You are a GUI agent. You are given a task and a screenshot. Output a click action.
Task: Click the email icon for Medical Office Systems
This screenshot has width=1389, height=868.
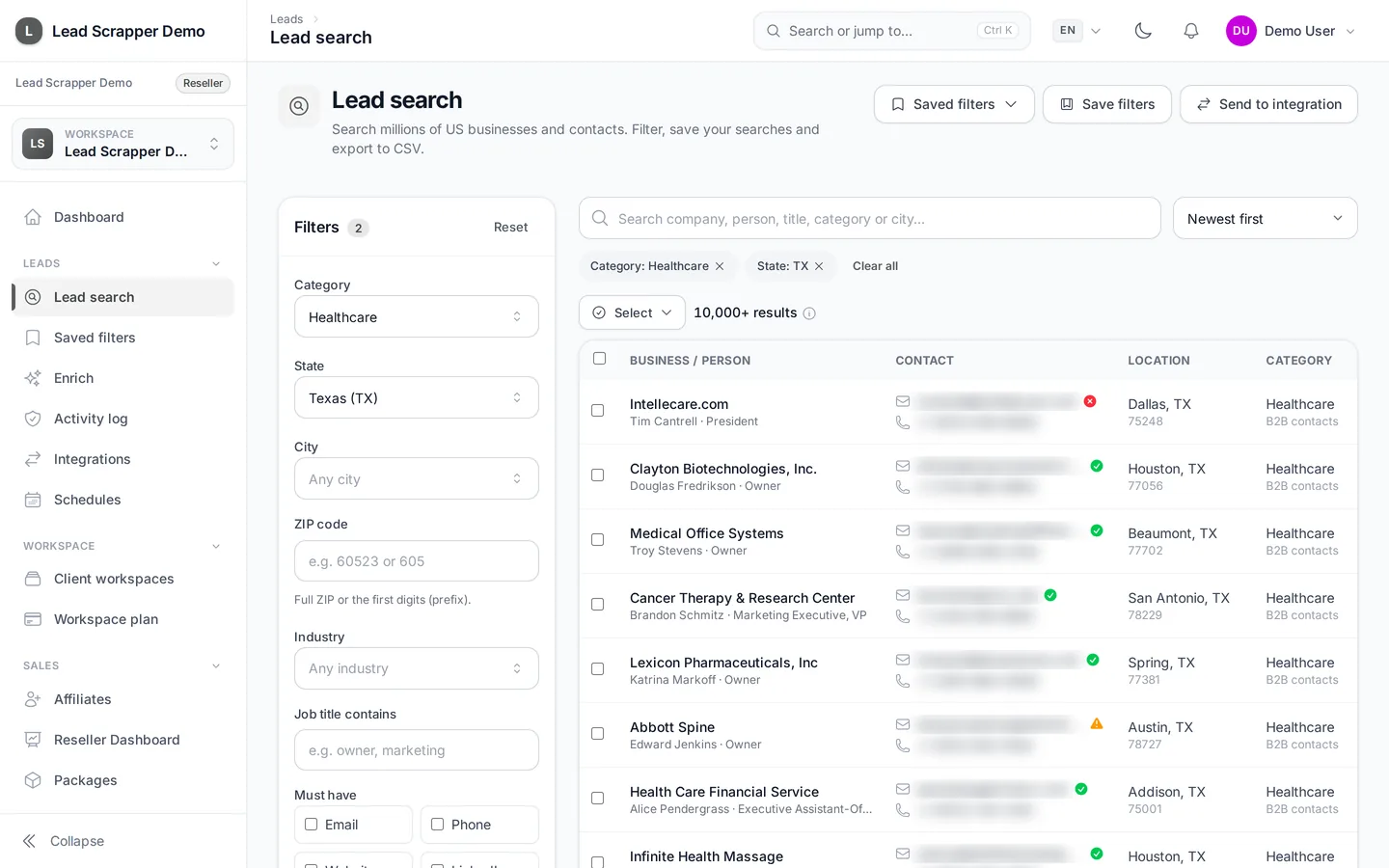(x=903, y=530)
